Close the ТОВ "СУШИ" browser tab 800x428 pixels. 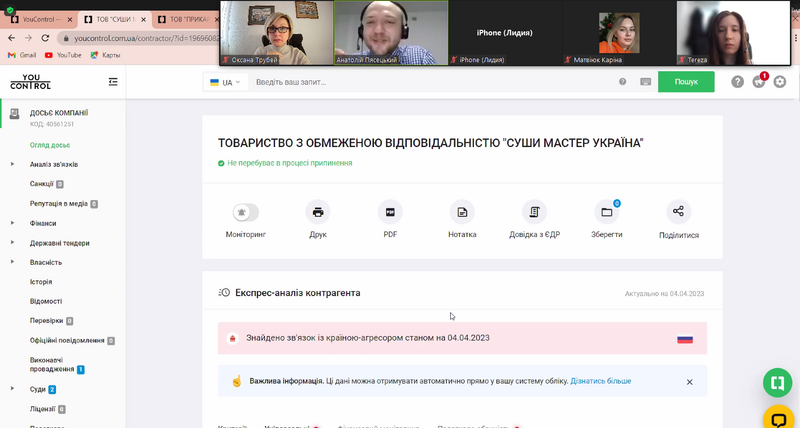point(143,19)
